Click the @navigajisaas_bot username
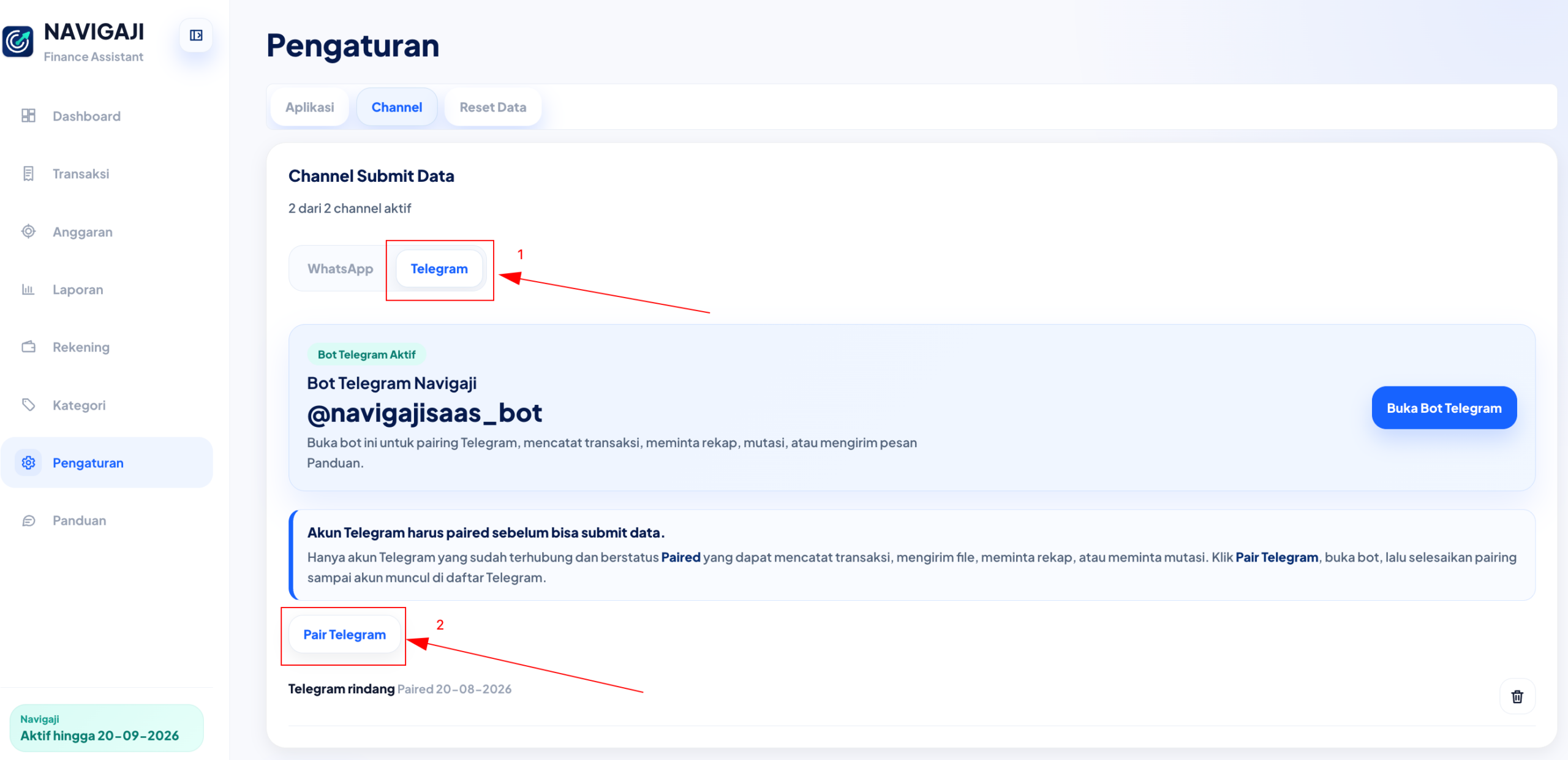1568x760 pixels. [x=424, y=413]
